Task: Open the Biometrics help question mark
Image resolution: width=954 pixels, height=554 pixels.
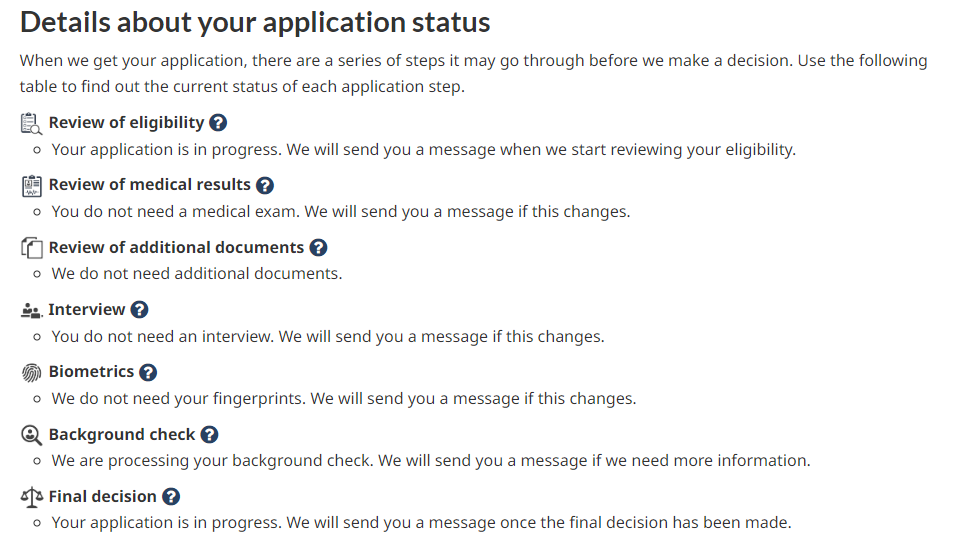Action: (148, 372)
